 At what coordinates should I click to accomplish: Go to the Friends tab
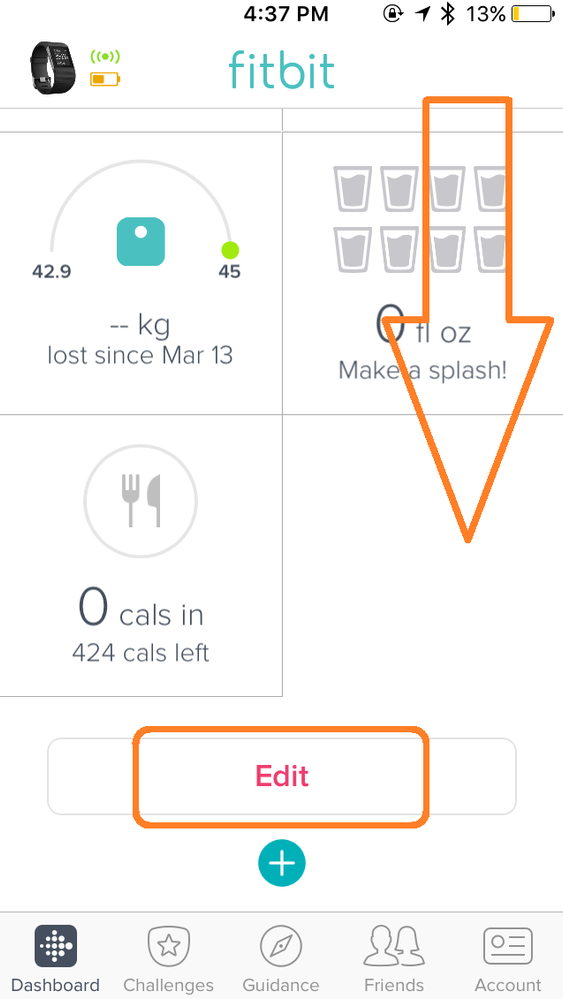pos(394,958)
